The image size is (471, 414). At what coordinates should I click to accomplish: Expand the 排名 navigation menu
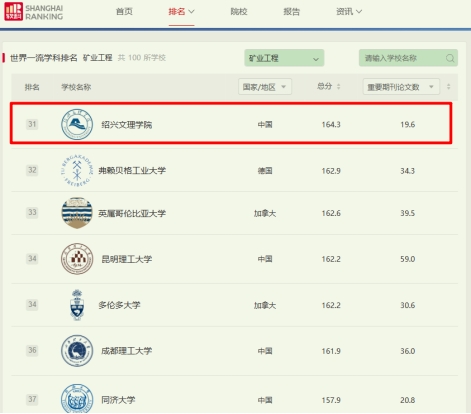point(181,12)
